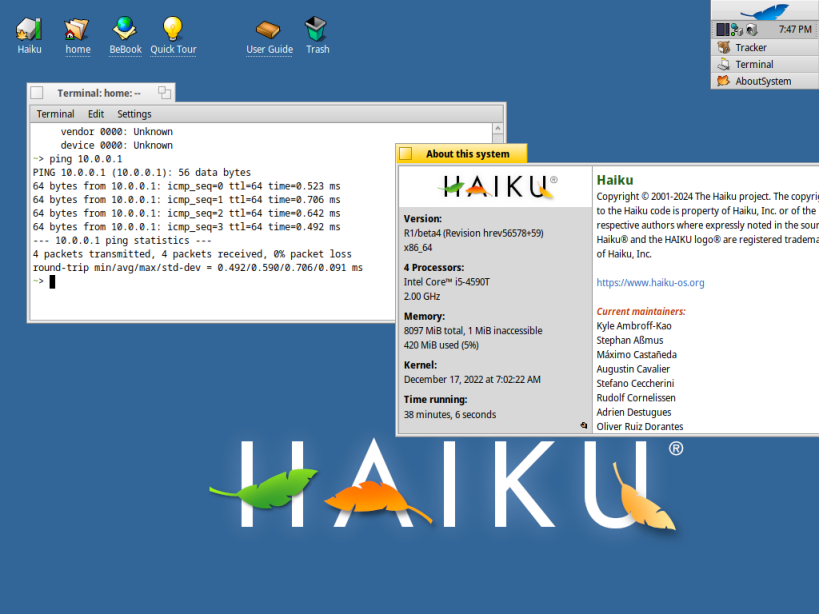Open the Settings menu in Terminal window
Screen dimensions: 819x614
click(134, 114)
